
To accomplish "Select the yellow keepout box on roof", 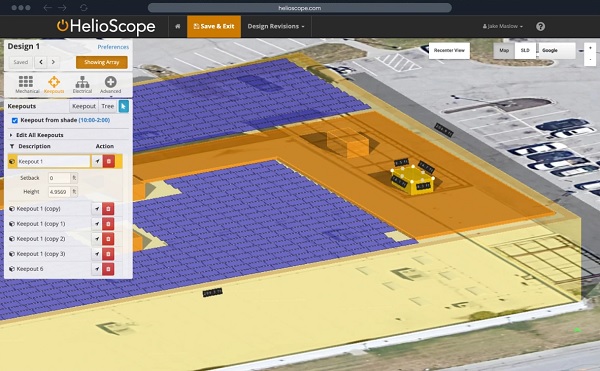I will pos(413,181).
